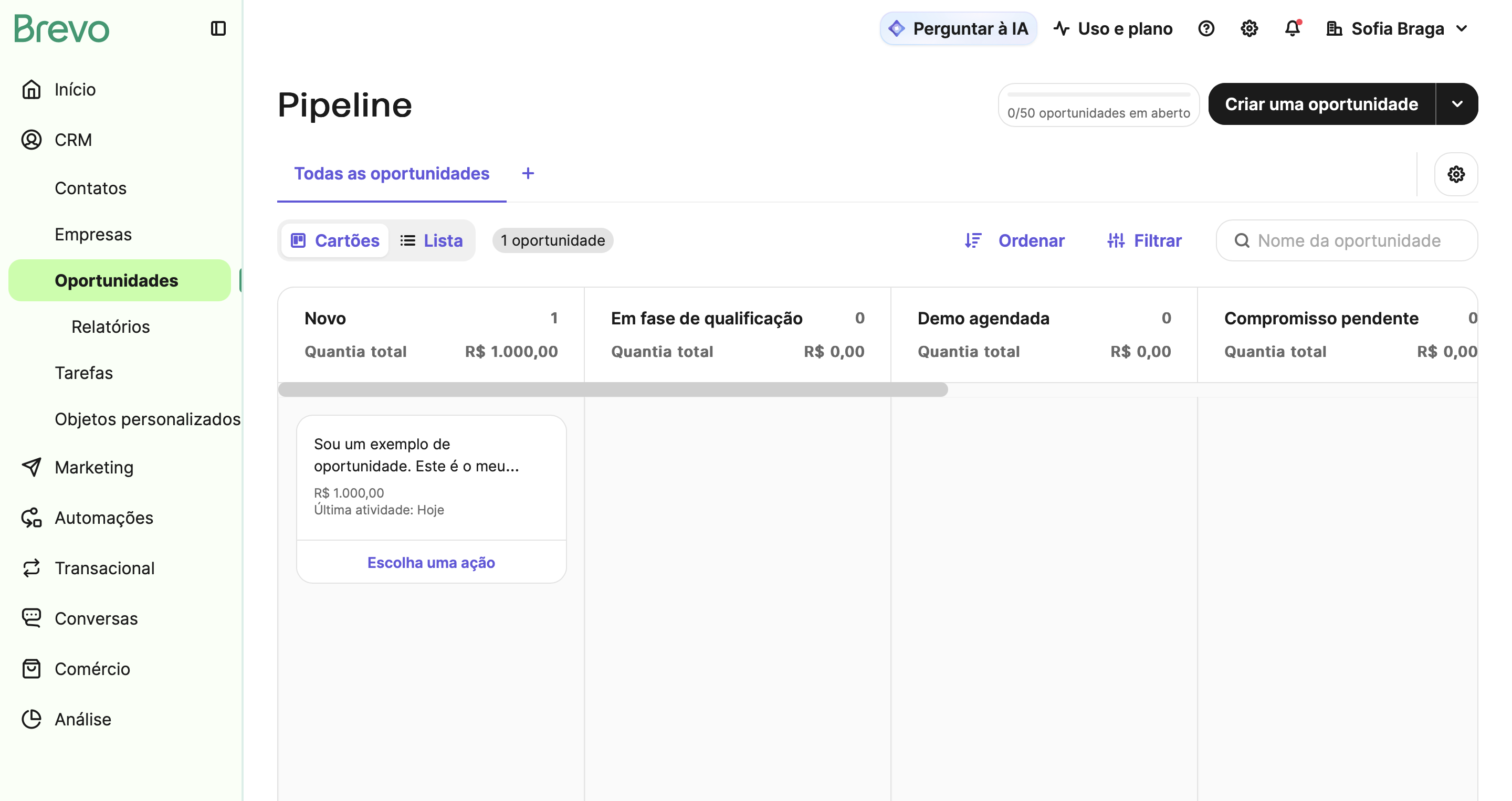
Task: Click the Ordenar sort icon
Action: 973,240
